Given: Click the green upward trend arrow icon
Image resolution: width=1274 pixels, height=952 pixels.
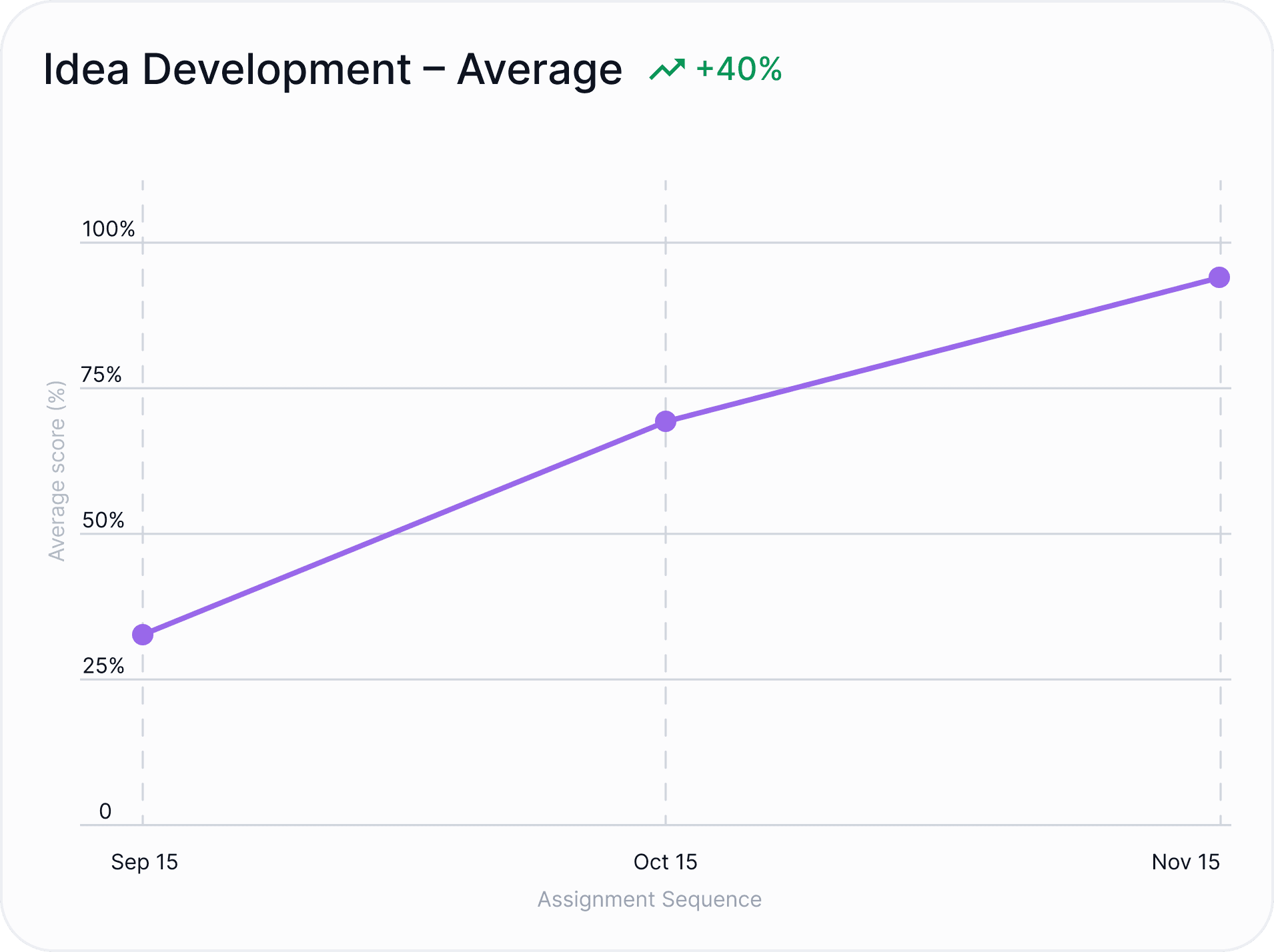Looking at the screenshot, I should coord(667,69).
